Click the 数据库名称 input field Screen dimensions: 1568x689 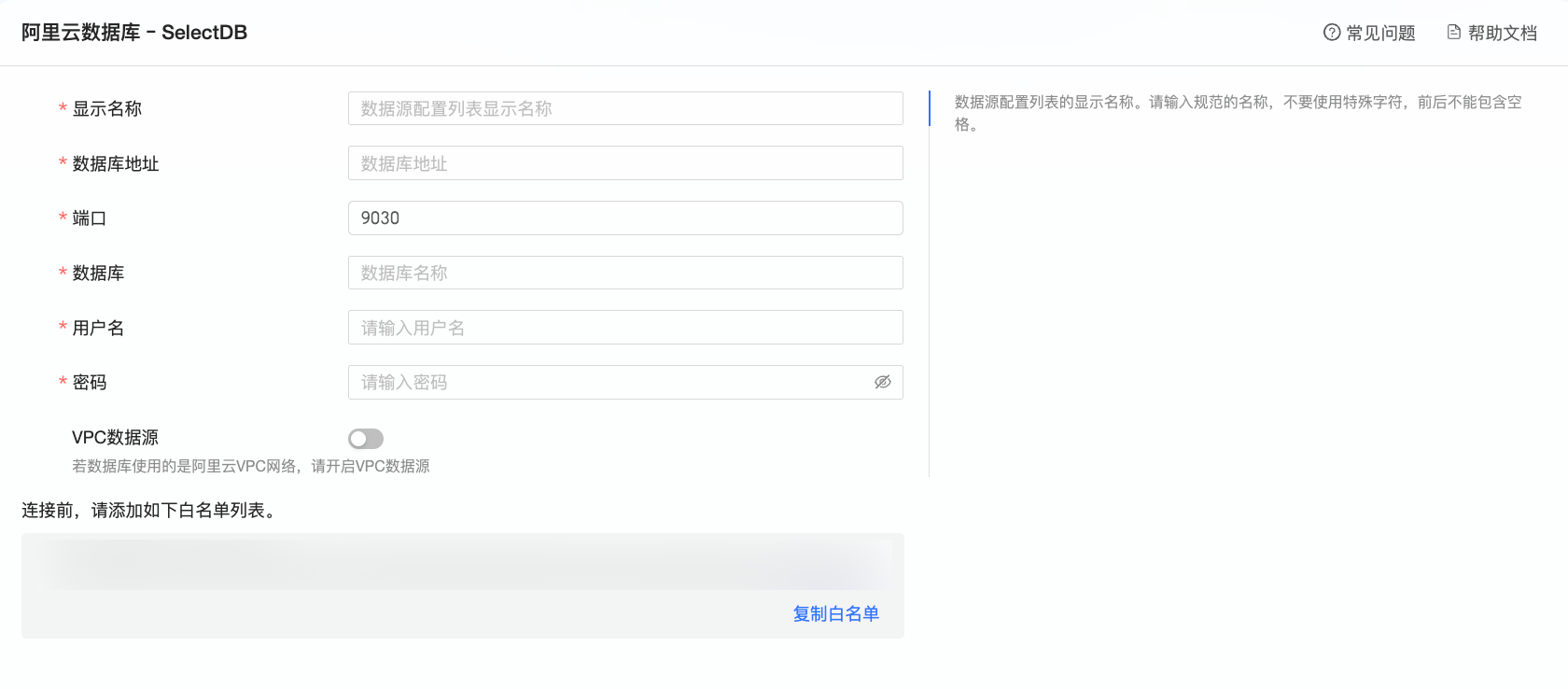625,273
